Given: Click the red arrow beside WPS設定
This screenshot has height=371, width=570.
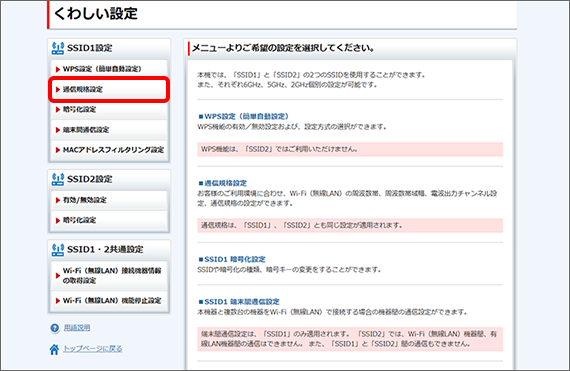Looking at the screenshot, I should click(57, 69).
